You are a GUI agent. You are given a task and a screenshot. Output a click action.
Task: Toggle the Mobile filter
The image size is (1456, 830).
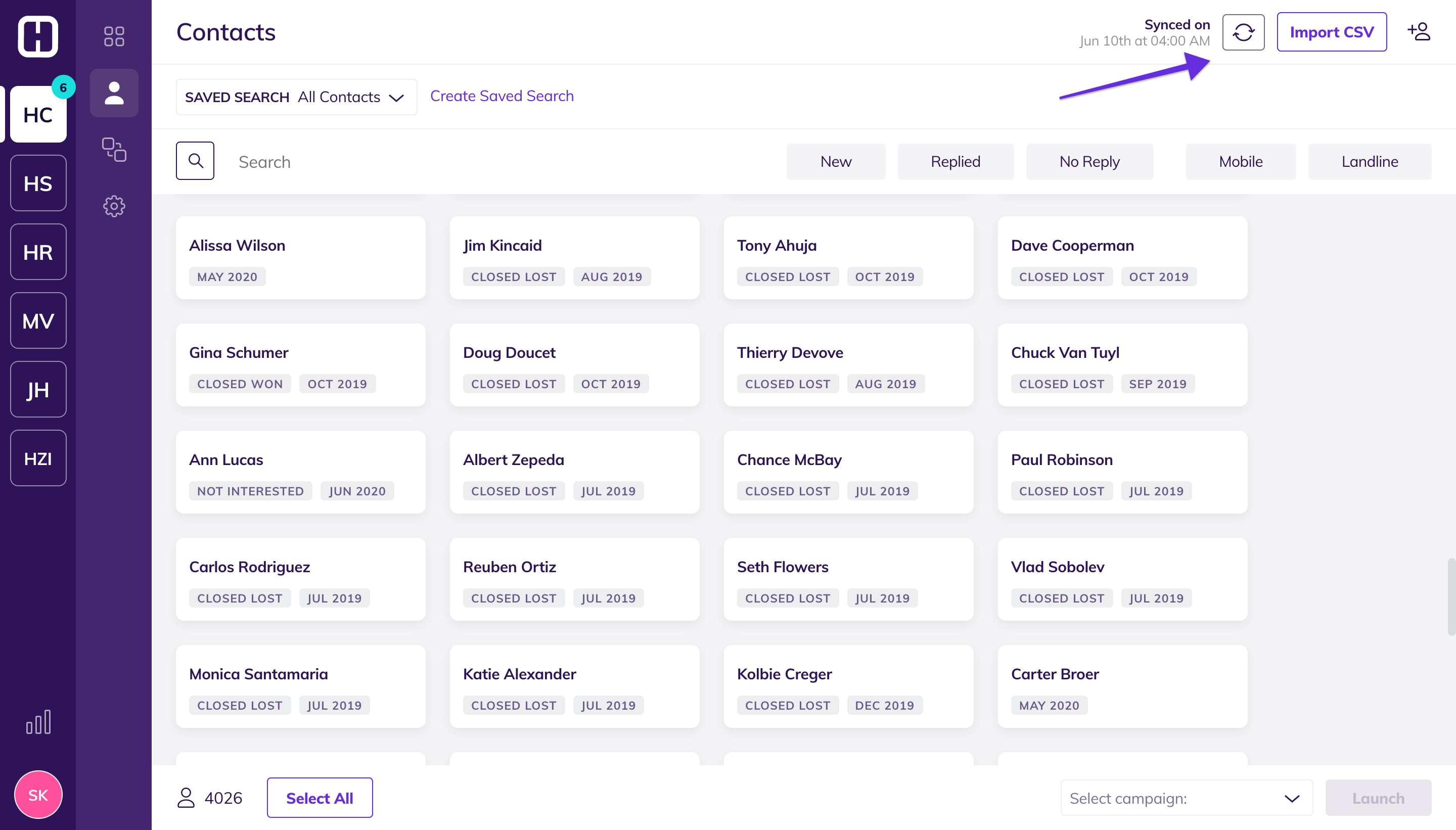1241,161
